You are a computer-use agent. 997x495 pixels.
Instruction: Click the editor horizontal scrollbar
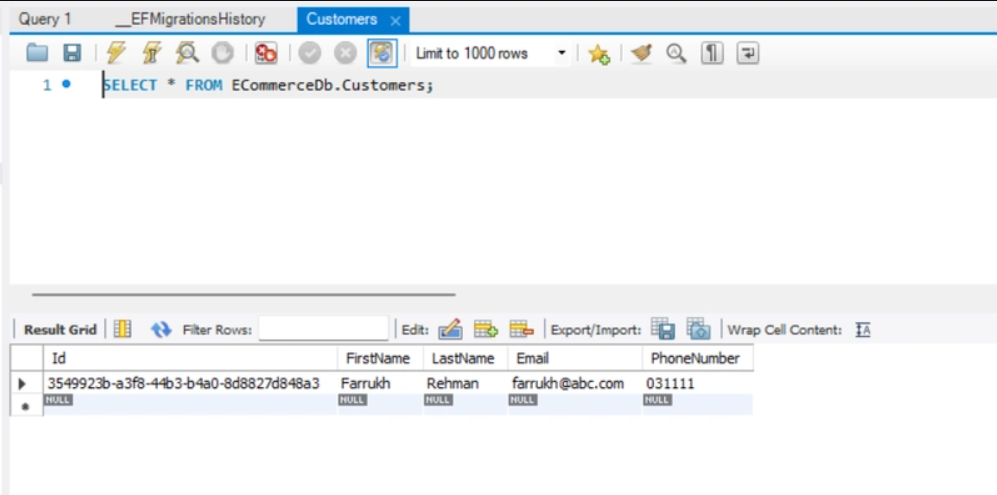point(244,295)
